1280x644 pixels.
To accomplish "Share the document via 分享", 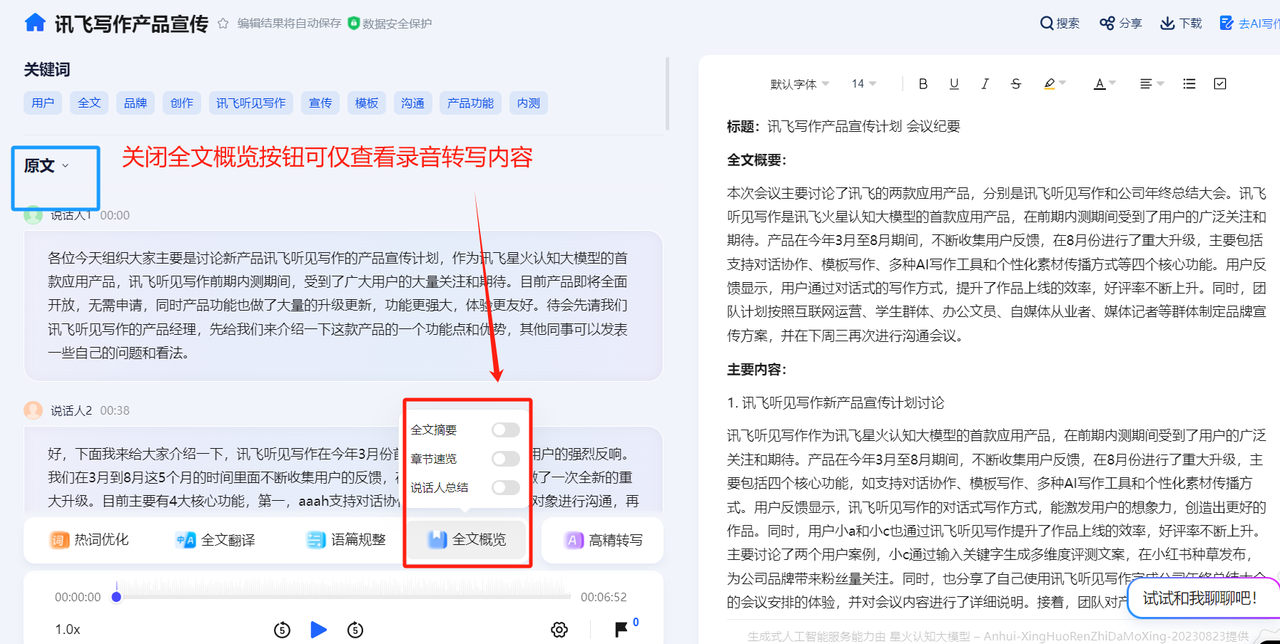I will pyautogui.click(x=1121, y=23).
